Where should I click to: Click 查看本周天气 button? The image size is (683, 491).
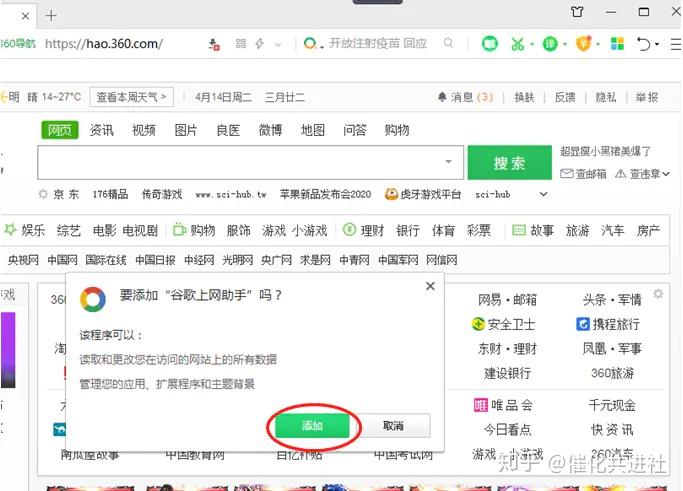tap(132, 97)
